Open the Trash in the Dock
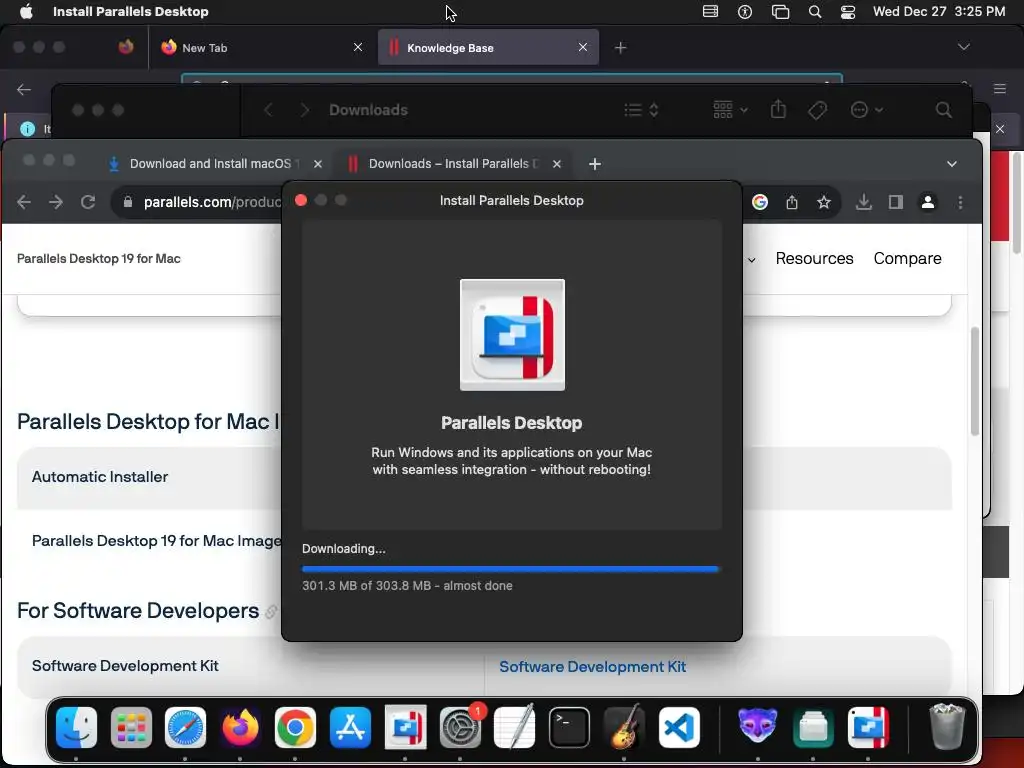 tap(947, 728)
